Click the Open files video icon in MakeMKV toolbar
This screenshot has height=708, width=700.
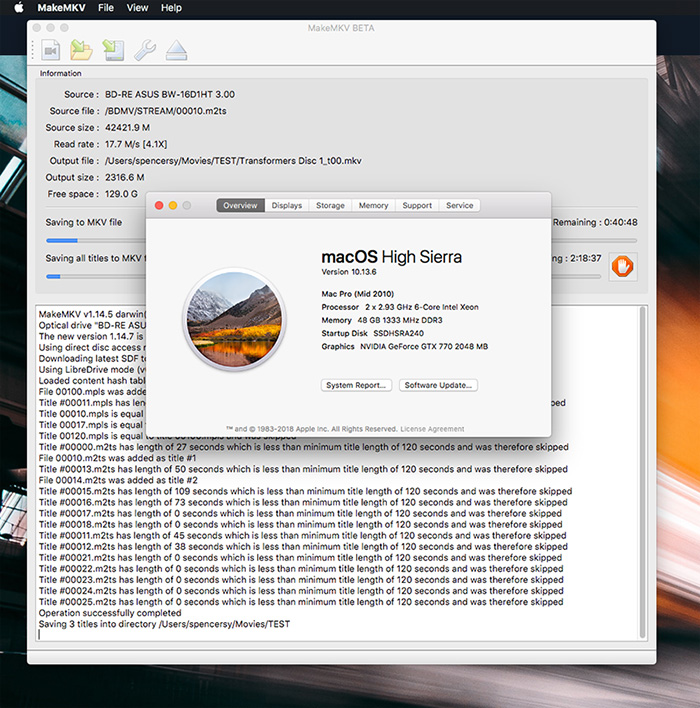(x=51, y=50)
